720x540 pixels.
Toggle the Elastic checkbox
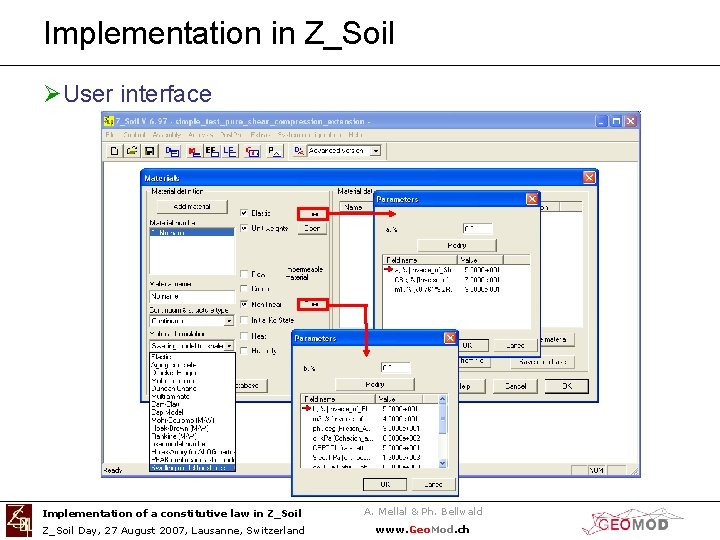click(244, 213)
